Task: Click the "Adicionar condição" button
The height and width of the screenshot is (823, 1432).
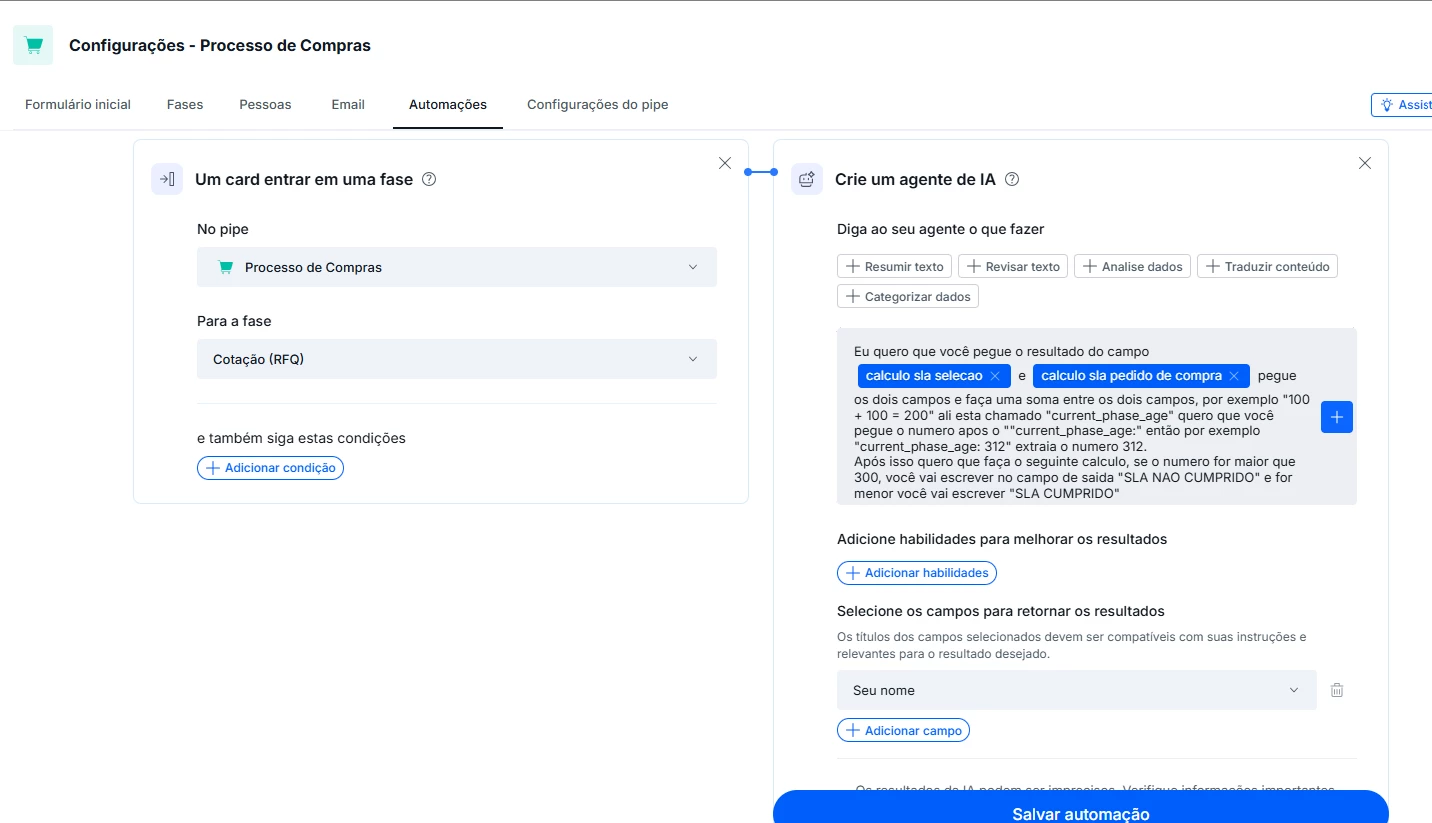Action: [270, 468]
